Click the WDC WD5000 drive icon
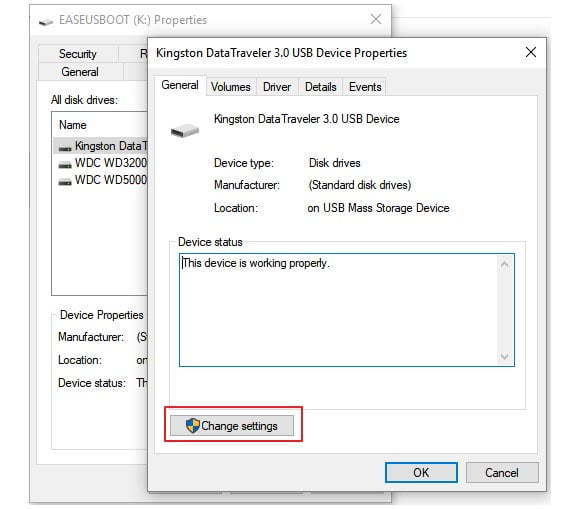Image resolution: width=580 pixels, height=509 pixels. click(x=65, y=181)
